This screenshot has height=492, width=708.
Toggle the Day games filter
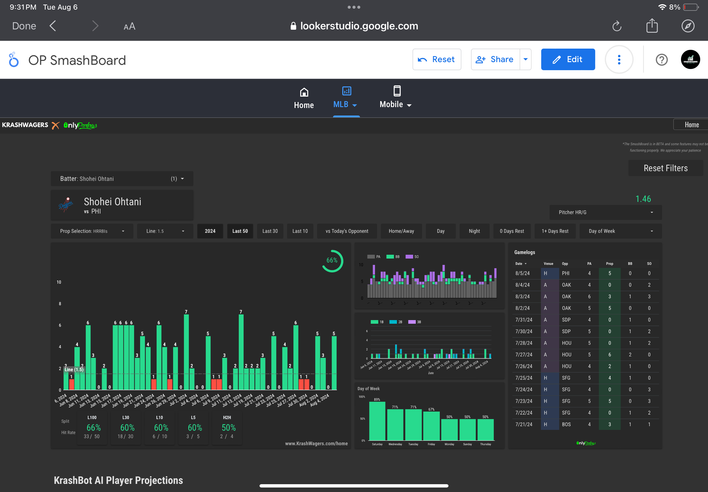coord(441,231)
